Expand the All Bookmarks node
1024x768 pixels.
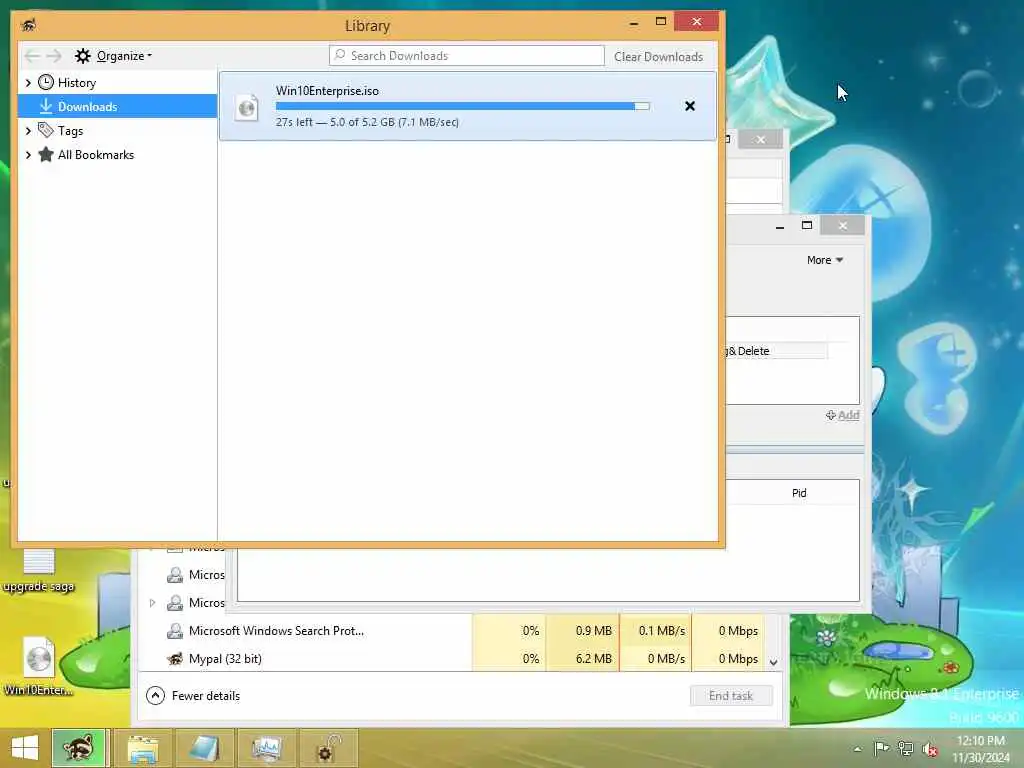(x=28, y=155)
